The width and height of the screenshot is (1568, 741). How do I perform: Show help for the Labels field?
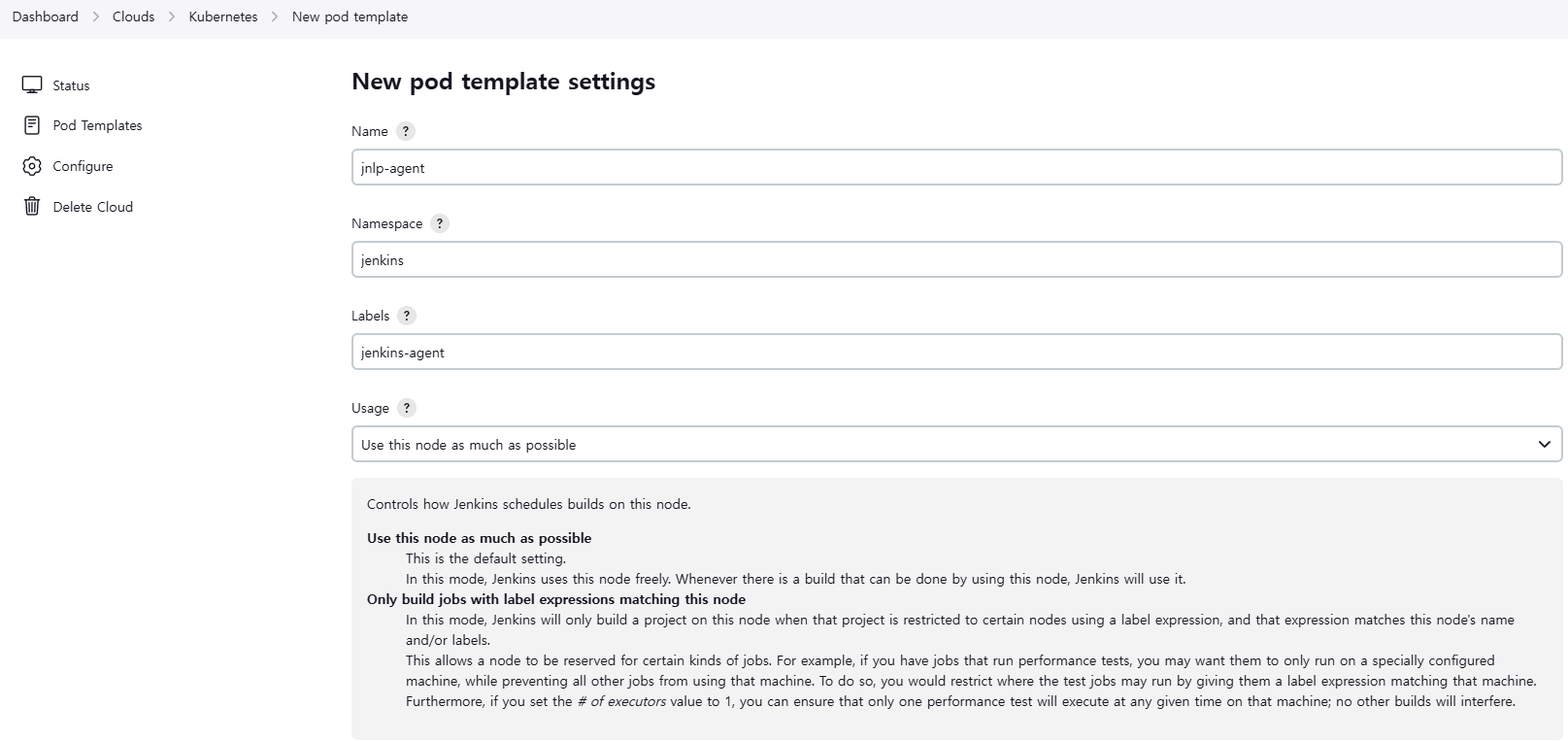coord(407,315)
